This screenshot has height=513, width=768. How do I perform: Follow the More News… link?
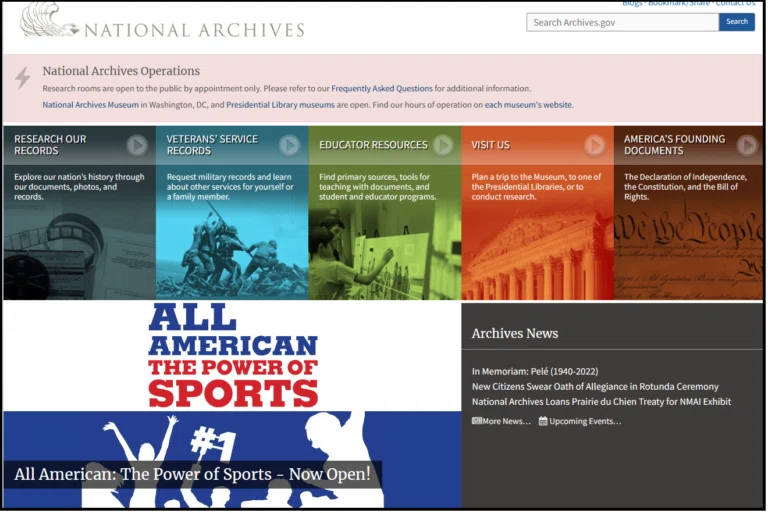[506, 422]
